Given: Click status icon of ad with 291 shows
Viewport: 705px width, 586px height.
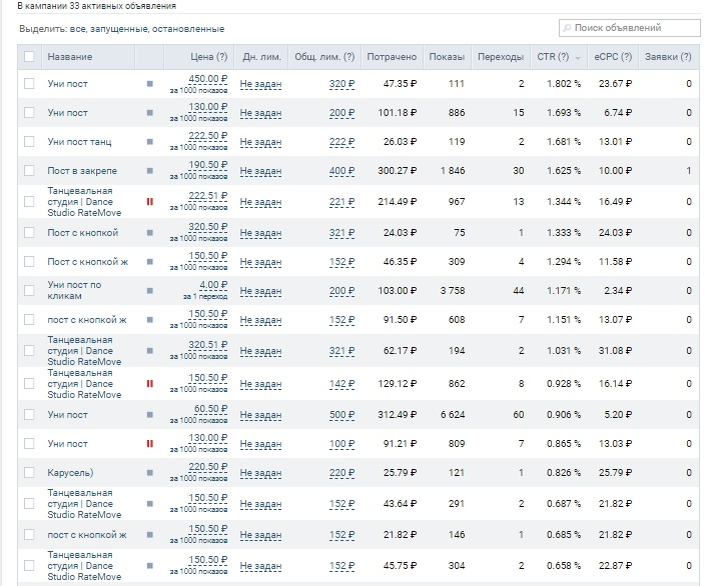Looking at the screenshot, I should (x=150, y=504).
